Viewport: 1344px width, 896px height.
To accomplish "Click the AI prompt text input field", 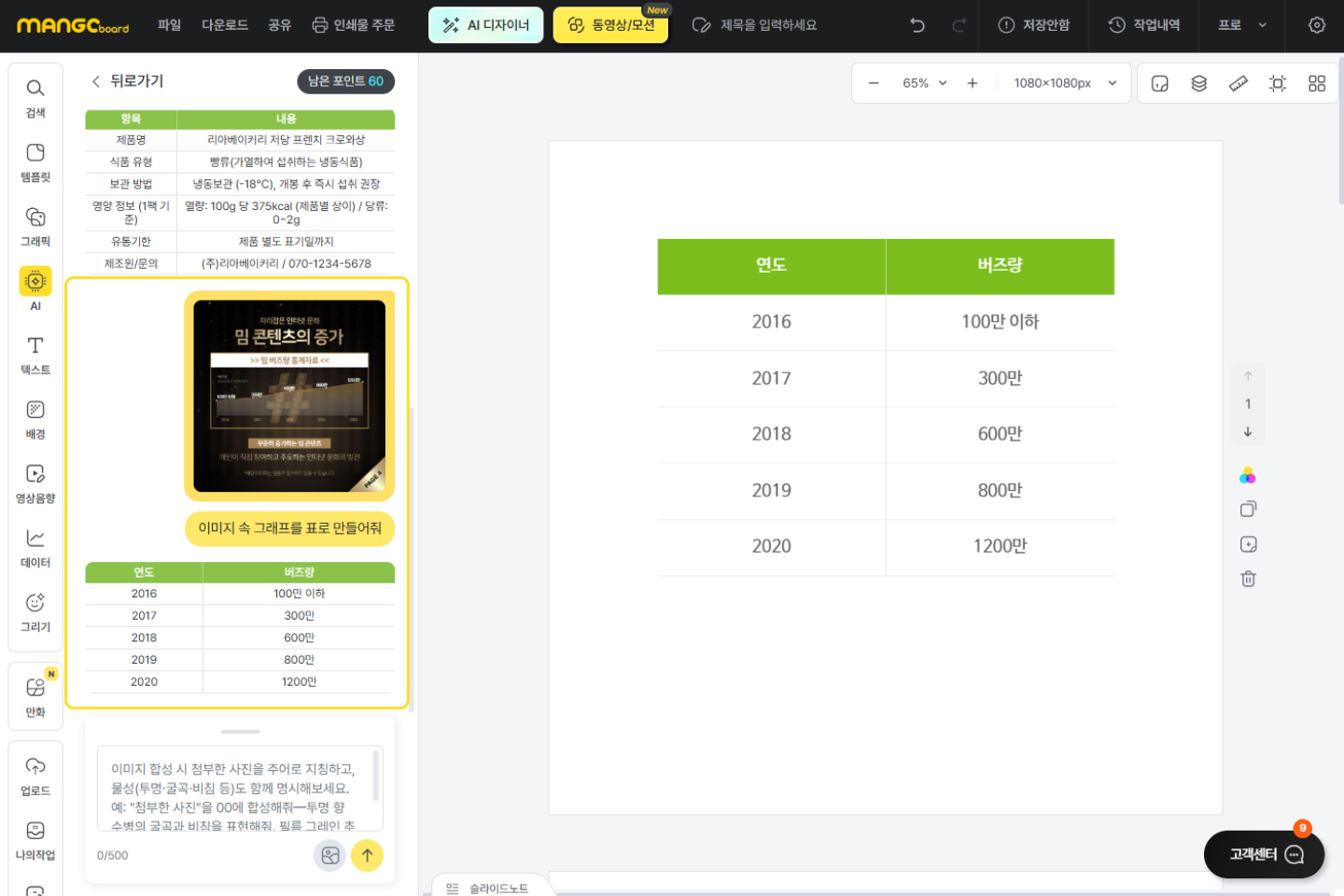I will click(x=235, y=789).
